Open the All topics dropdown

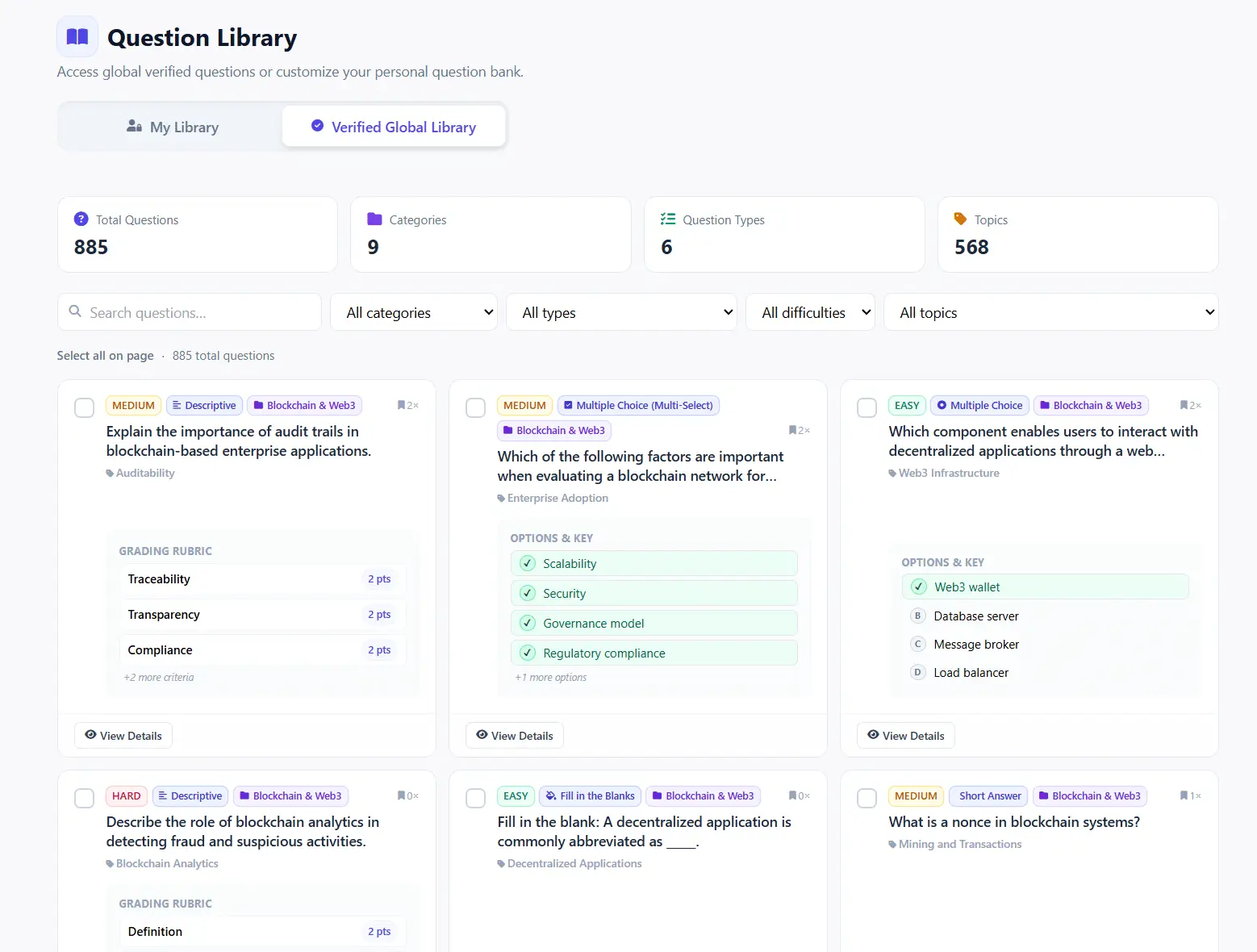(x=1051, y=312)
